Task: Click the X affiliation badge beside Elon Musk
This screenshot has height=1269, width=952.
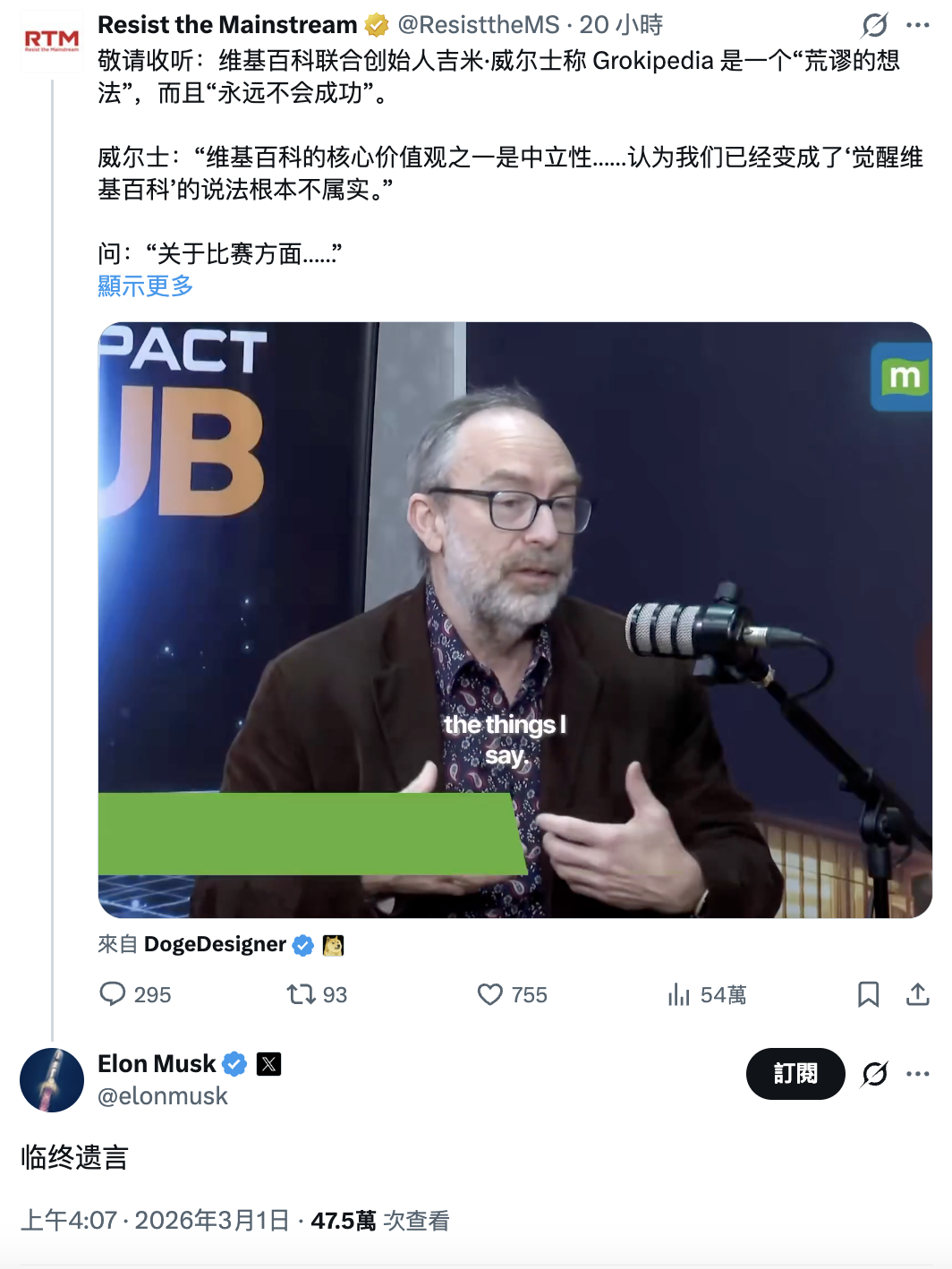Action: [269, 1064]
